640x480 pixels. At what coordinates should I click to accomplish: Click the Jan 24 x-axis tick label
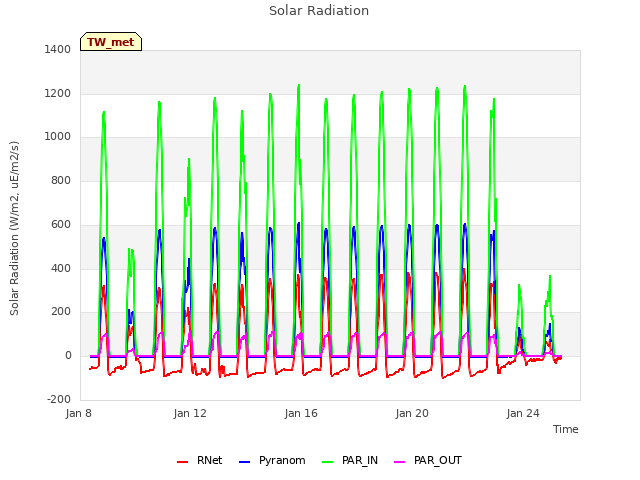pyautogui.click(x=523, y=413)
